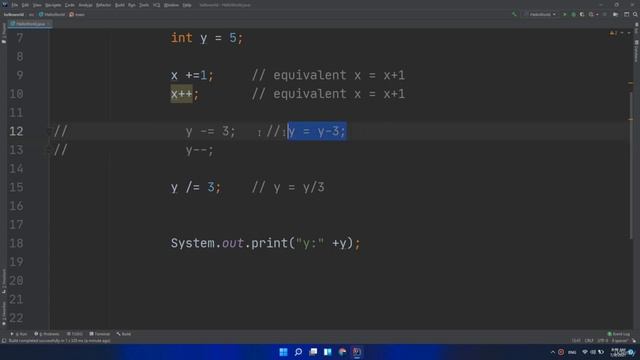Click the commented 'y--;' on line 13
Screen dimensions: 640x360
pyautogui.click(x=200, y=150)
